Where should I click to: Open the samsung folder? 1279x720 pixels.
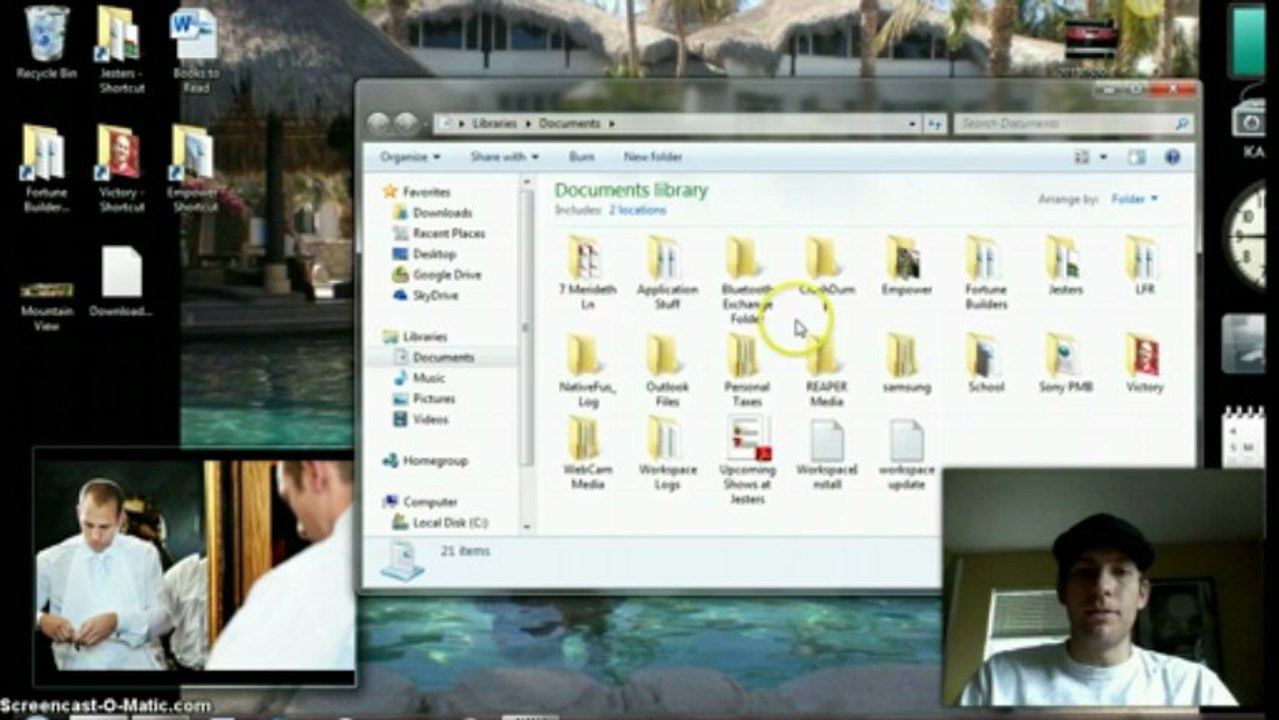906,364
